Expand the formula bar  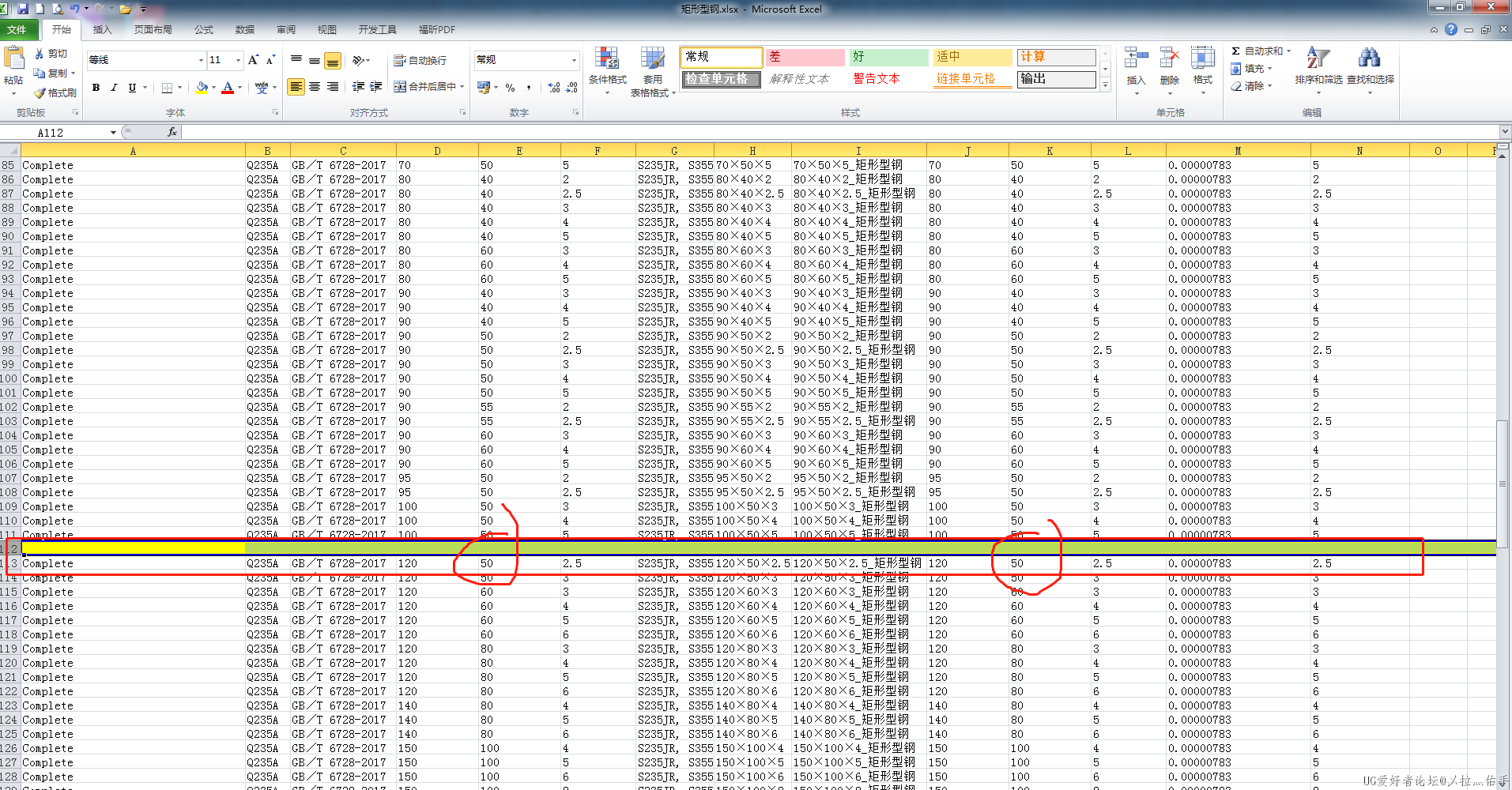pos(1505,132)
